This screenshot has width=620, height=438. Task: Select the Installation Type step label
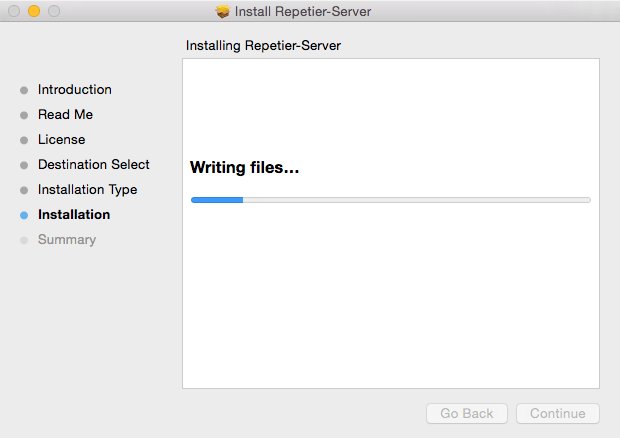coord(87,189)
